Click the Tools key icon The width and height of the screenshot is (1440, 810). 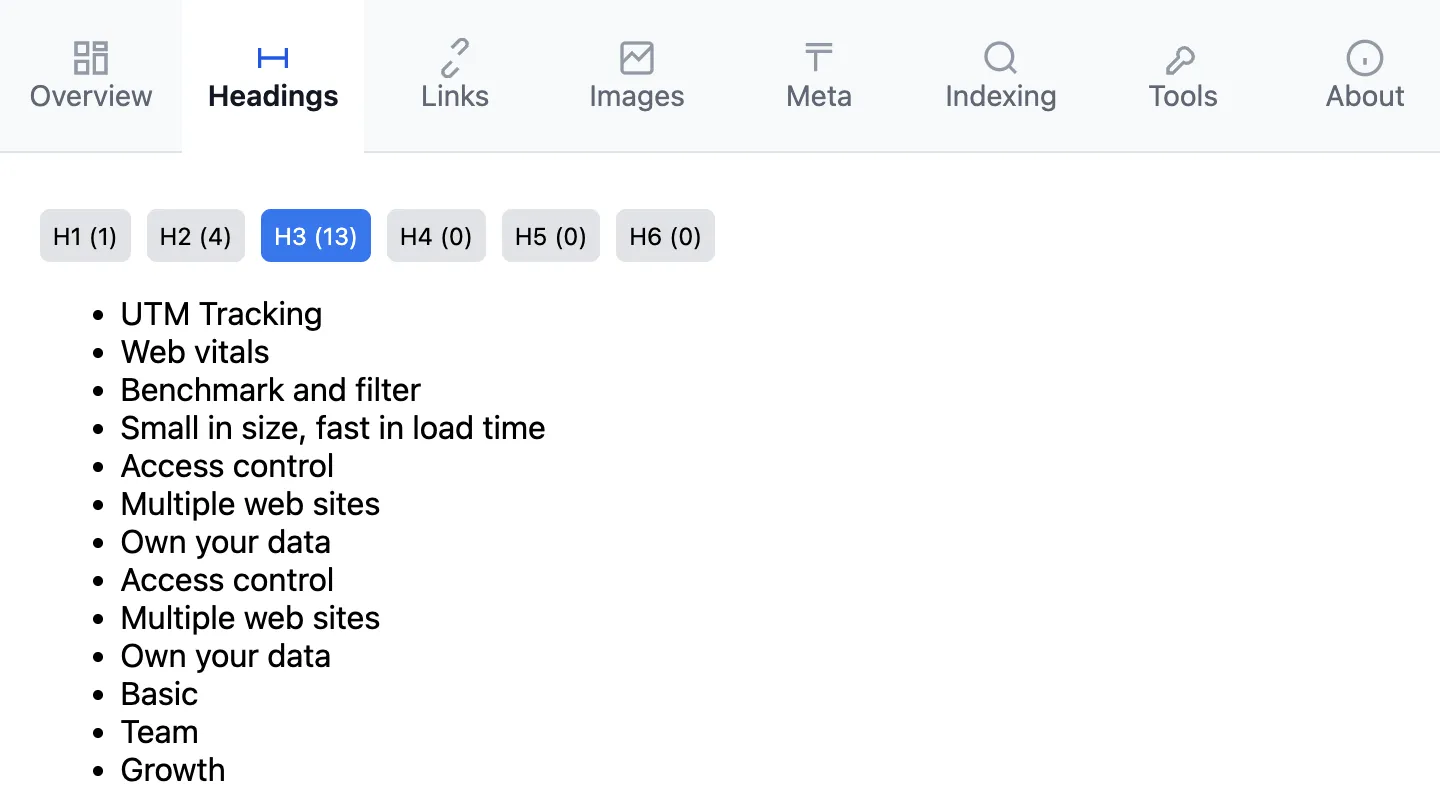pos(1182,58)
